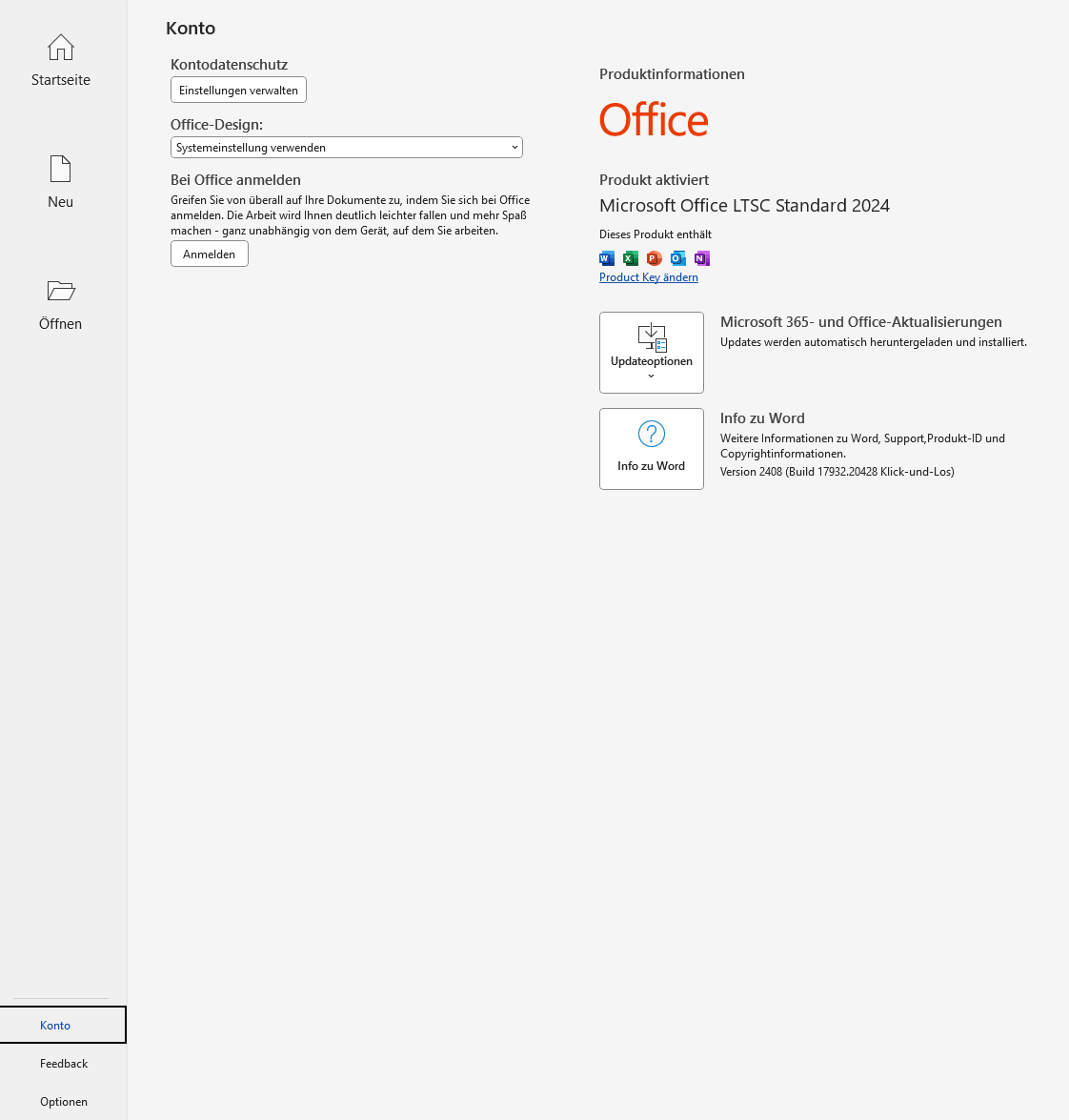Viewport: 1069px width, 1120px height.
Task: Click the green Excel app icon
Action: coord(631,258)
